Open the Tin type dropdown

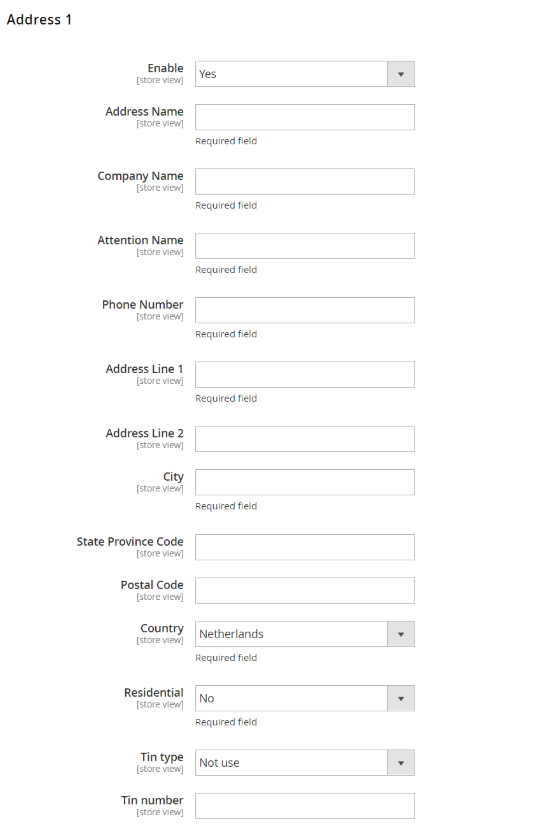305,763
